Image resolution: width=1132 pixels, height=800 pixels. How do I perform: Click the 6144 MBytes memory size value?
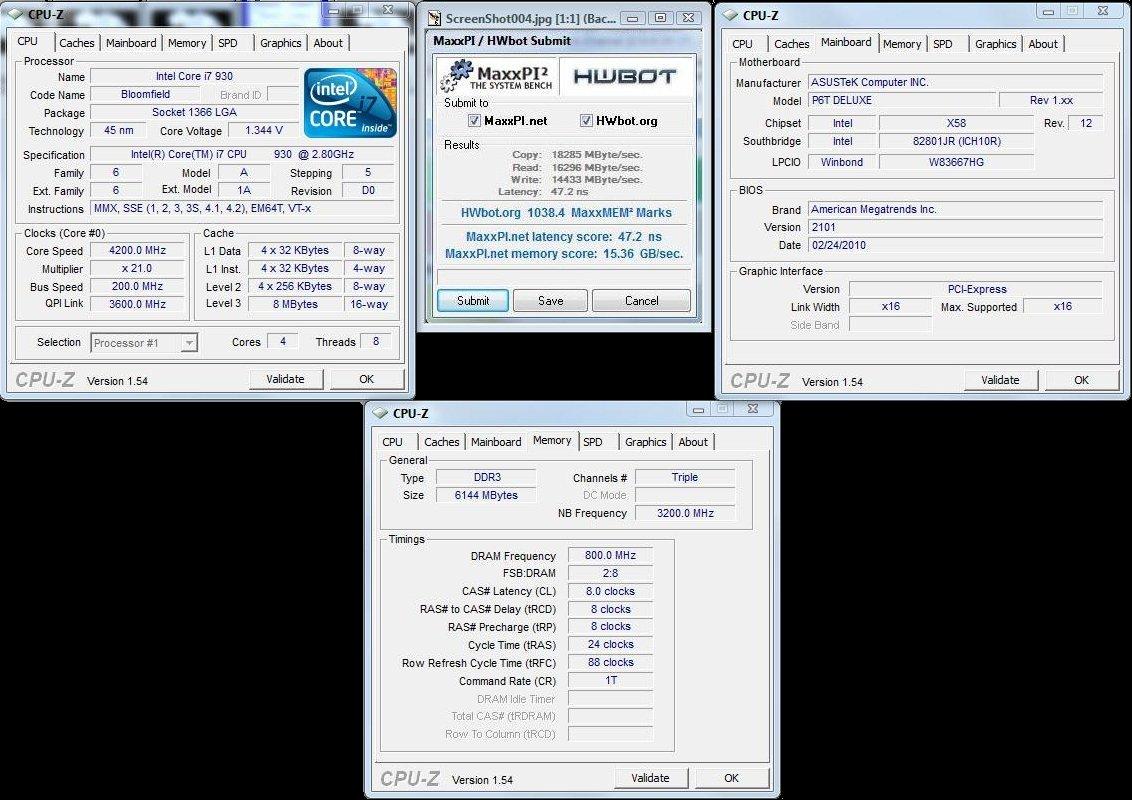point(486,495)
